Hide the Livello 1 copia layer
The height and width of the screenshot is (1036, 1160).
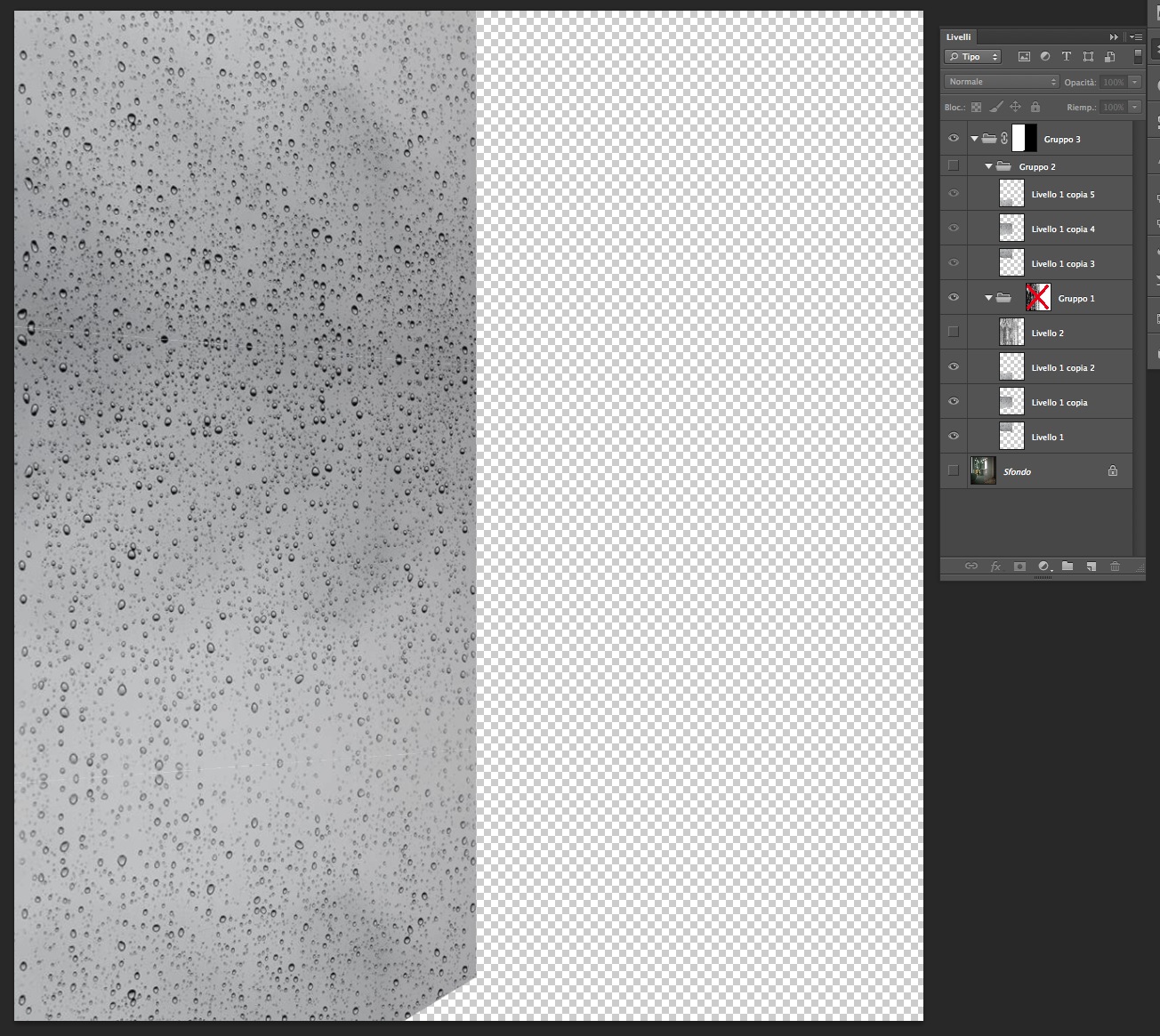[x=954, y=402]
